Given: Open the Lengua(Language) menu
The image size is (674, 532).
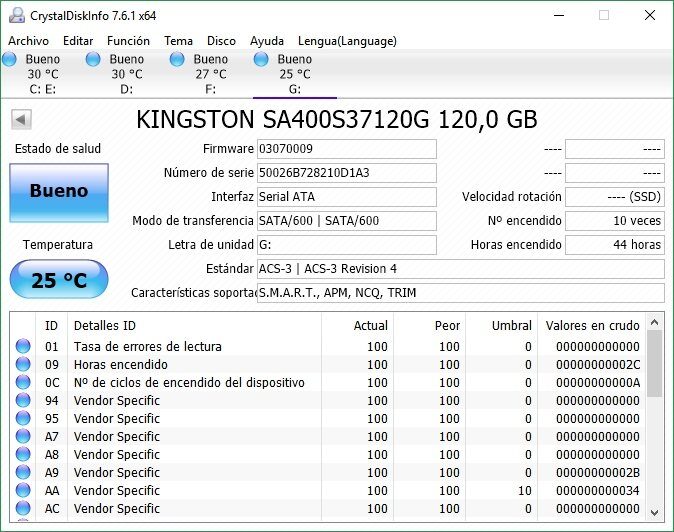Looking at the screenshot, I should pos(347,41).
